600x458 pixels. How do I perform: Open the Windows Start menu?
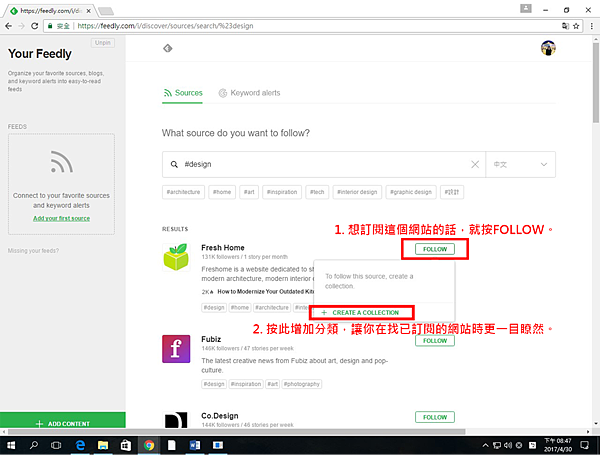pyautogui.click(x=11, y=445)
